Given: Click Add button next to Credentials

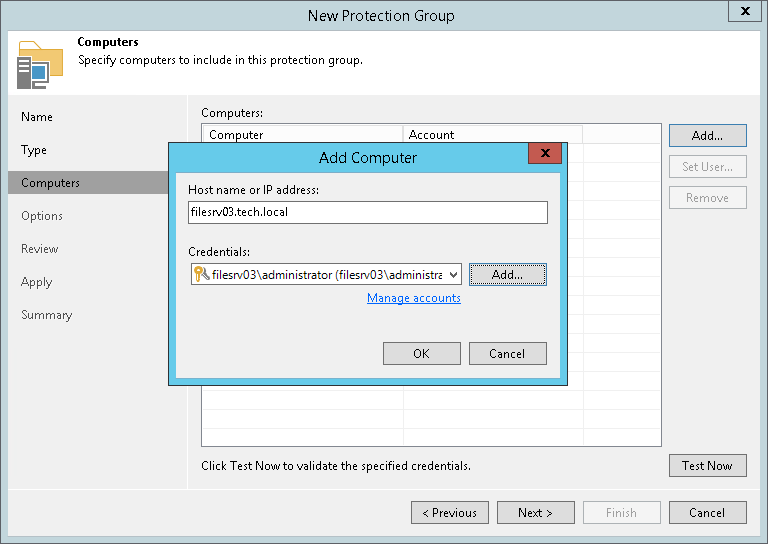Looking at the screenshot, I should [x=507, y=274].
